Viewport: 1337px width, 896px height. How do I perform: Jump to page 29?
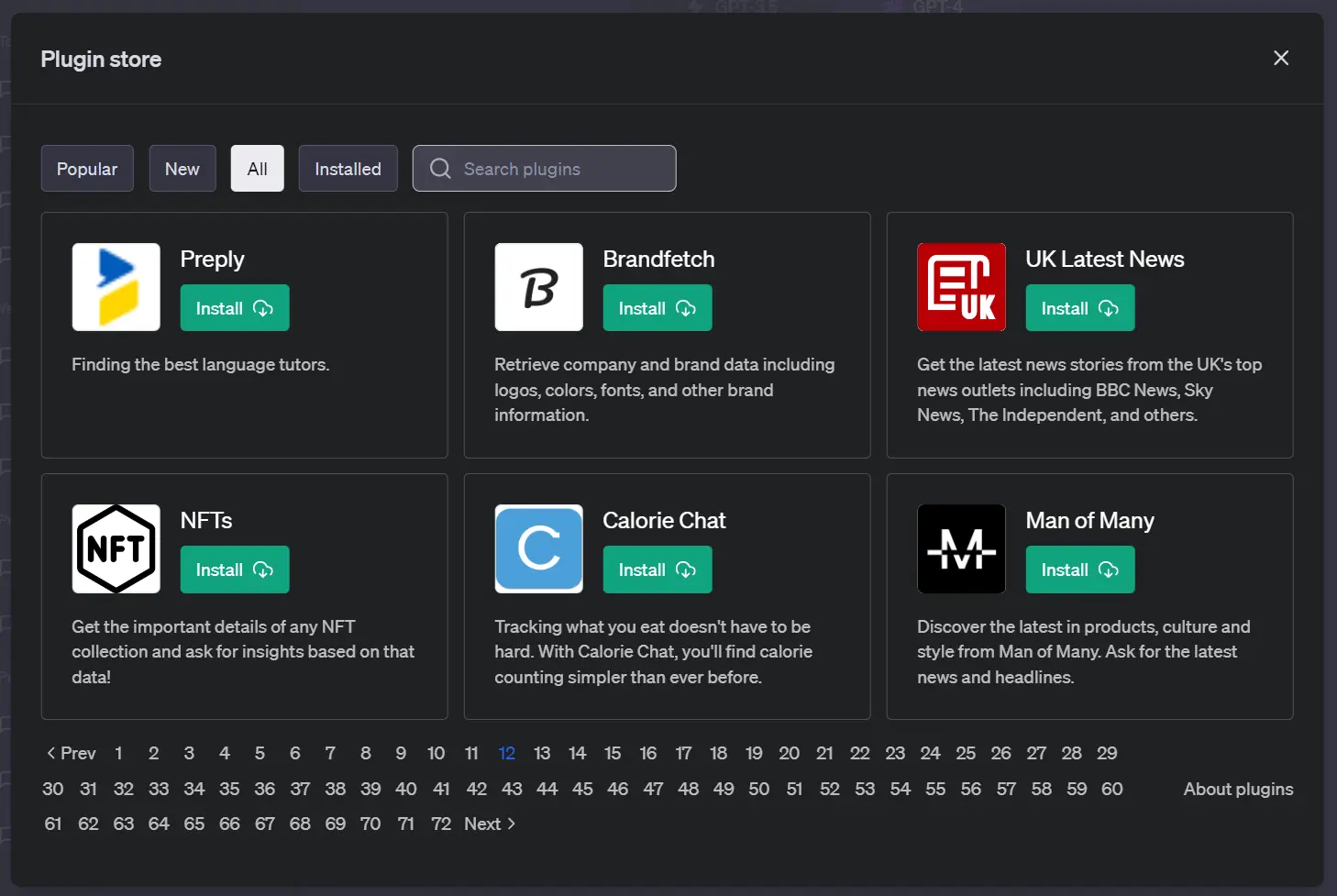1107,753
